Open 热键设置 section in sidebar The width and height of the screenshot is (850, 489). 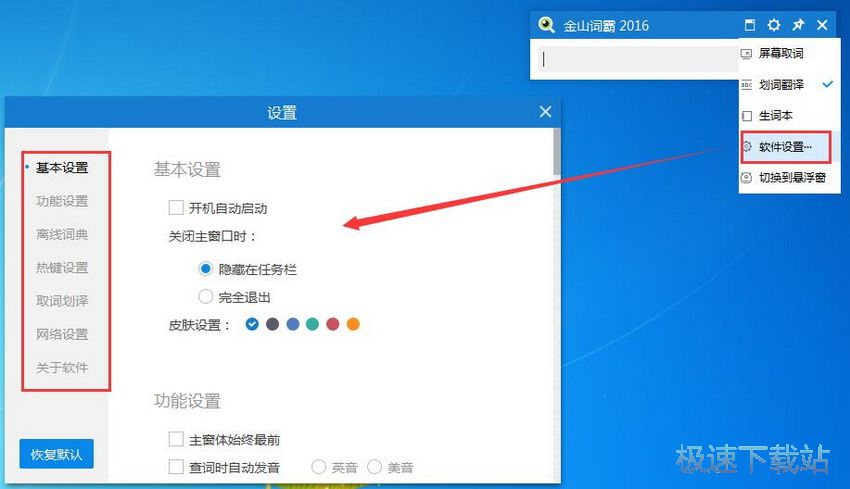62,268
